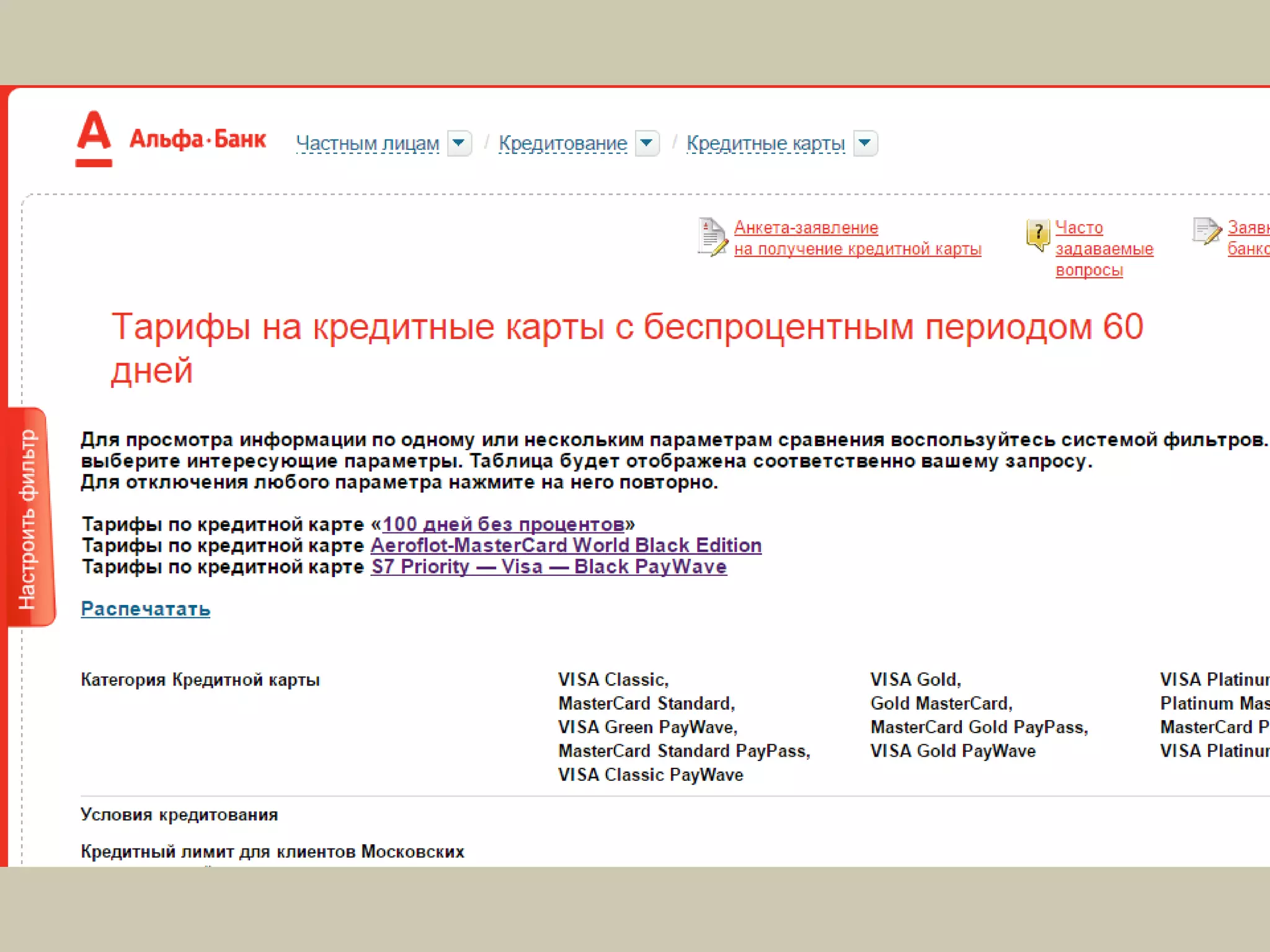Image resolution: width=1270 pixels, height=952 pixels.
Task: Go to Кредитные карты breadcrumb
Action: 765,144
